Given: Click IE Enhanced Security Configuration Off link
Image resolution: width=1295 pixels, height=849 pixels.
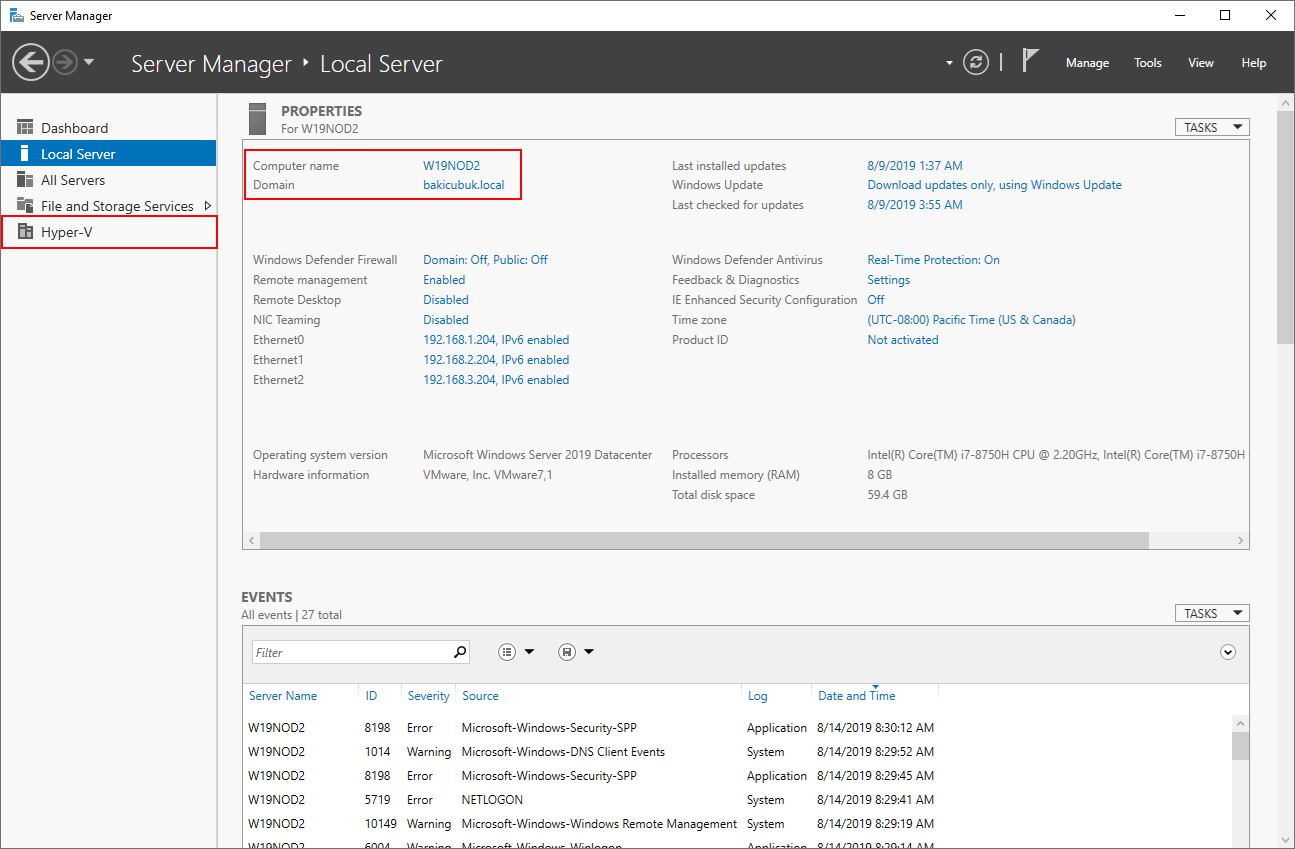Looking at the screenshot, I should click(x=876, y=300).
